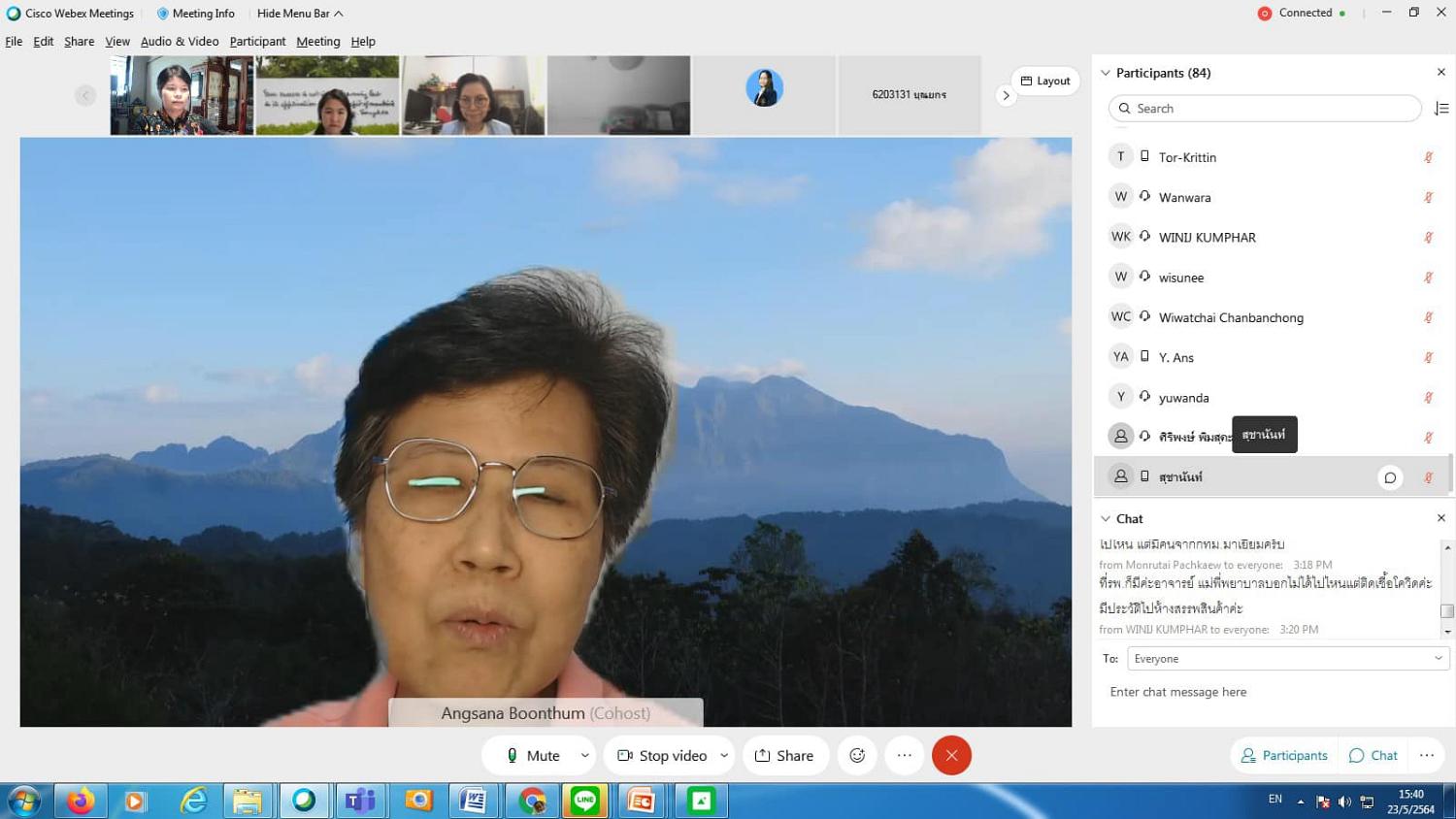Open LINE app from the taskbar
Screen dimensions: 1456x819
click(585, 801)
